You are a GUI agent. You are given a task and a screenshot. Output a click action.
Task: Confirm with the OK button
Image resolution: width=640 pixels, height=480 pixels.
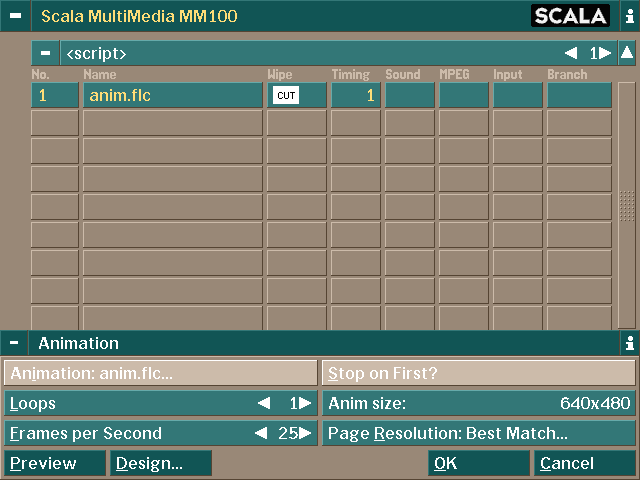pyautogui.click(x=479, y=463)
